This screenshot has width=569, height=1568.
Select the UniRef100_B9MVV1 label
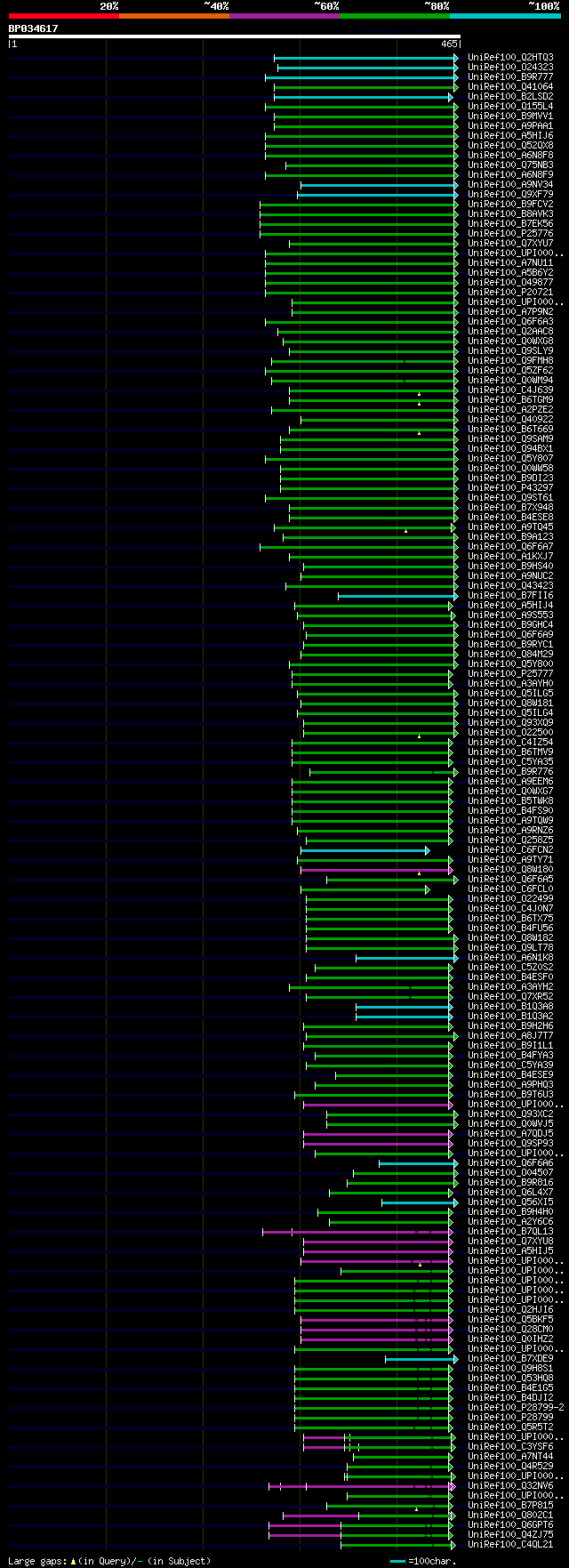point(510,116)
